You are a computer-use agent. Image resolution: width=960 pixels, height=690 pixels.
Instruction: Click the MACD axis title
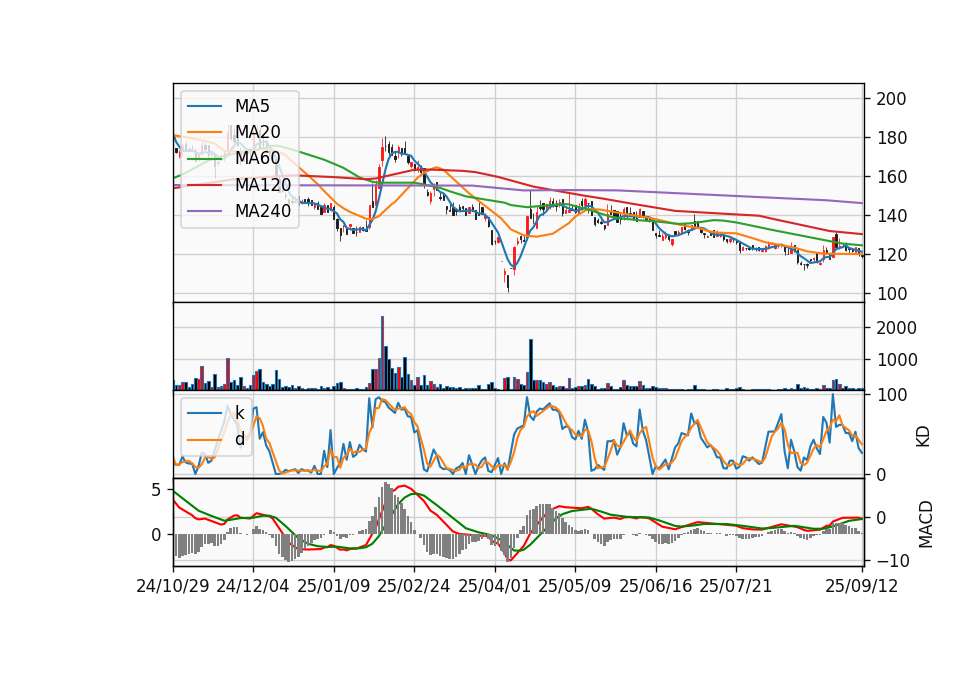point(926,524)
